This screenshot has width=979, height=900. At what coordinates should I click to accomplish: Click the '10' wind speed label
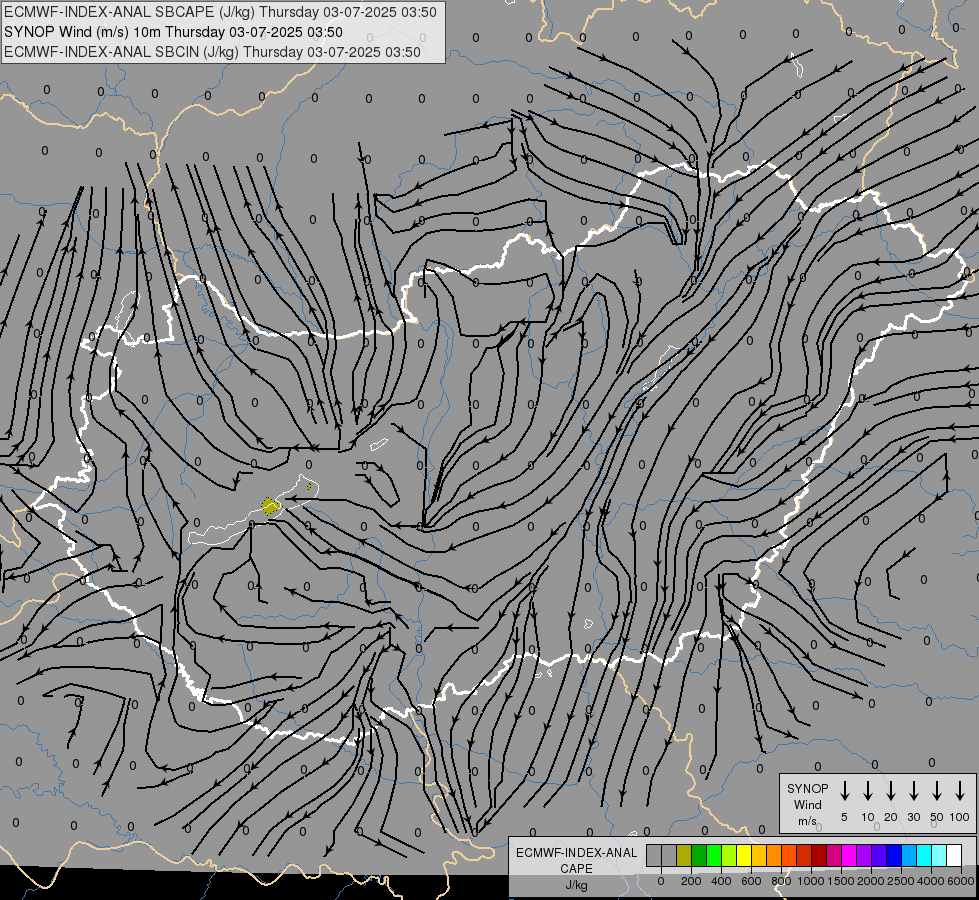pos(868,817)
